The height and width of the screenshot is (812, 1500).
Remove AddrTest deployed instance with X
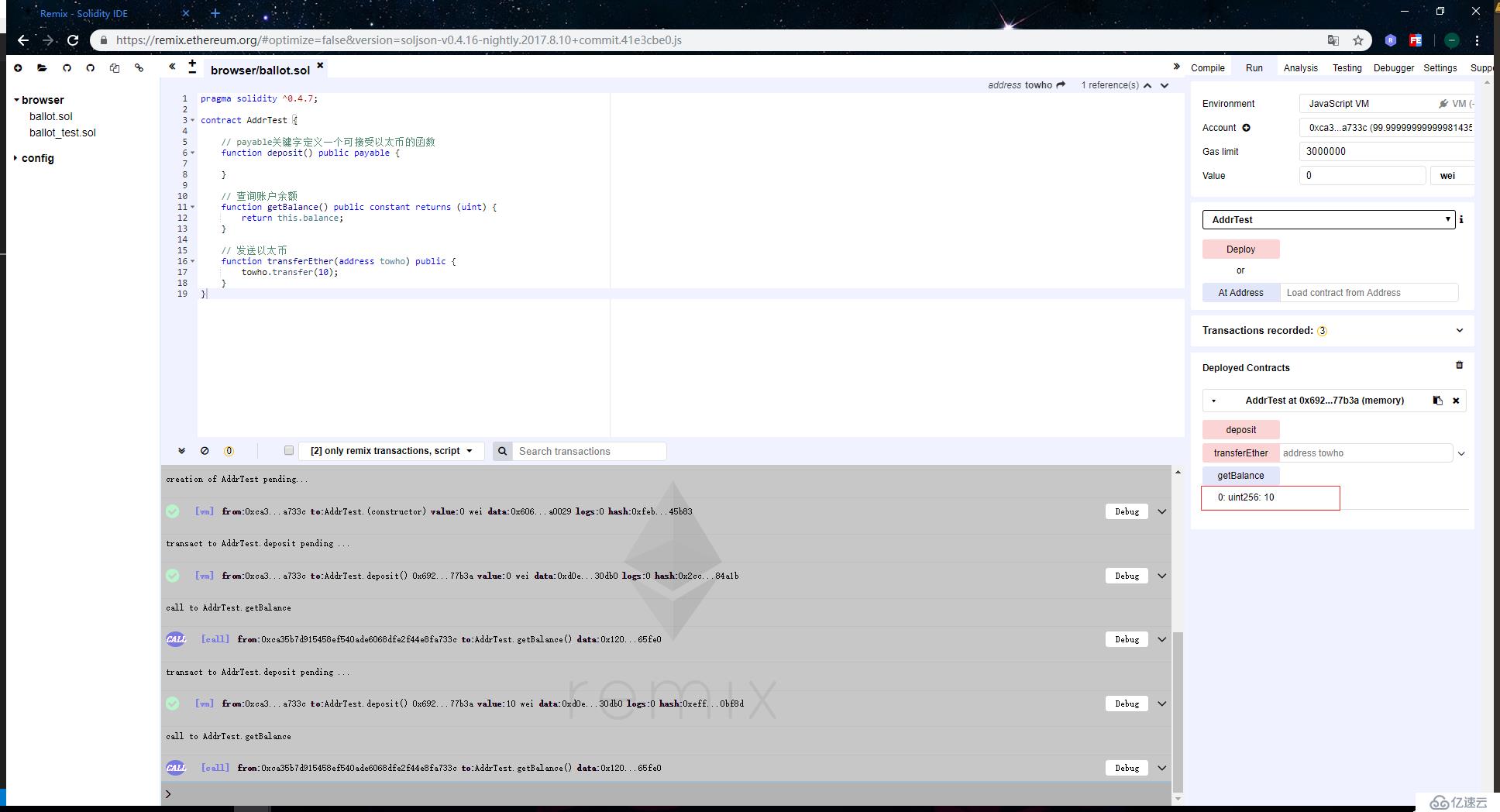(x=1456, y=401)
